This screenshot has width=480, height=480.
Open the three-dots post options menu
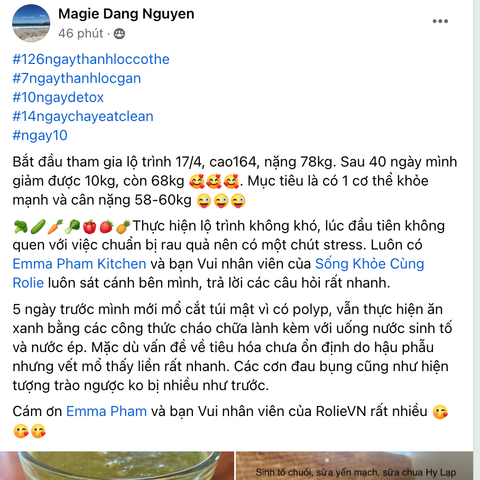click(440, 21)
